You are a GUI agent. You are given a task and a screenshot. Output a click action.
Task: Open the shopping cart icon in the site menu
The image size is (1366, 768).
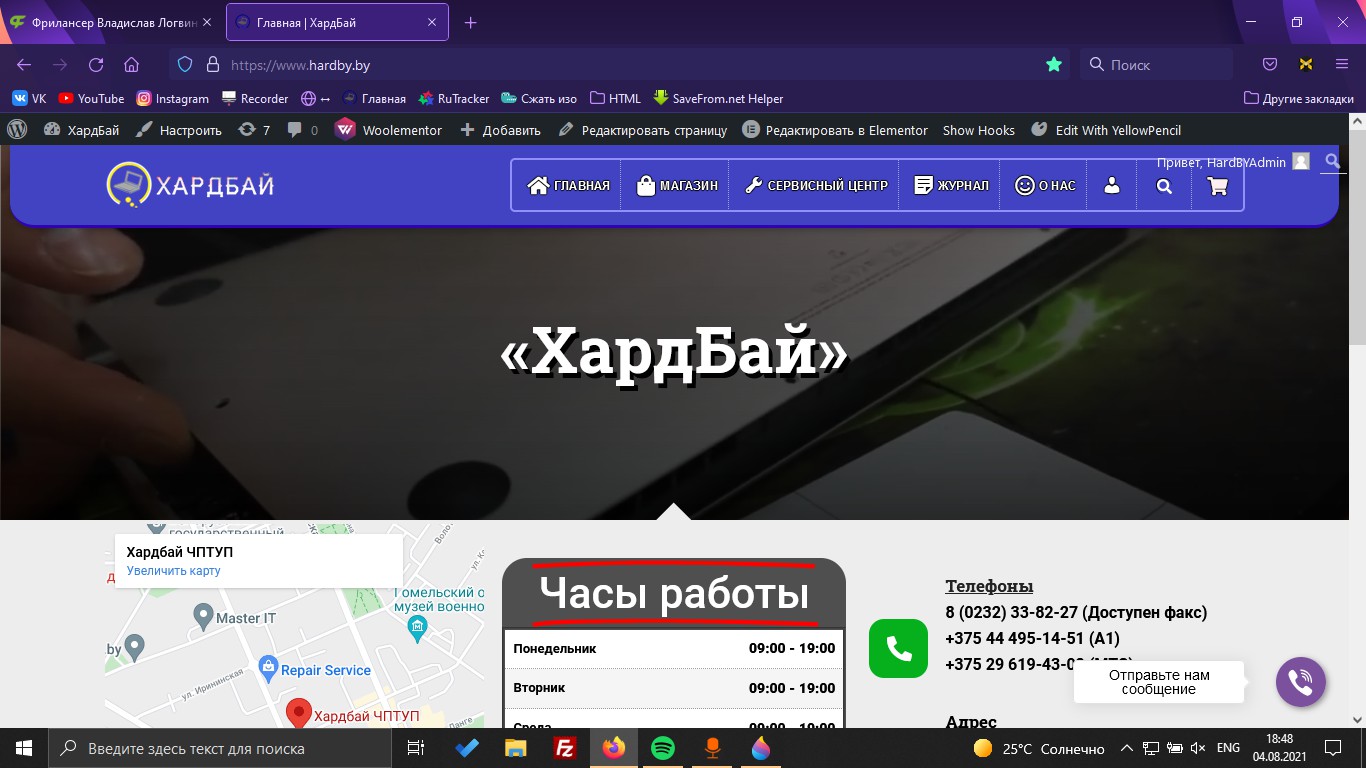click(1217, 186)
